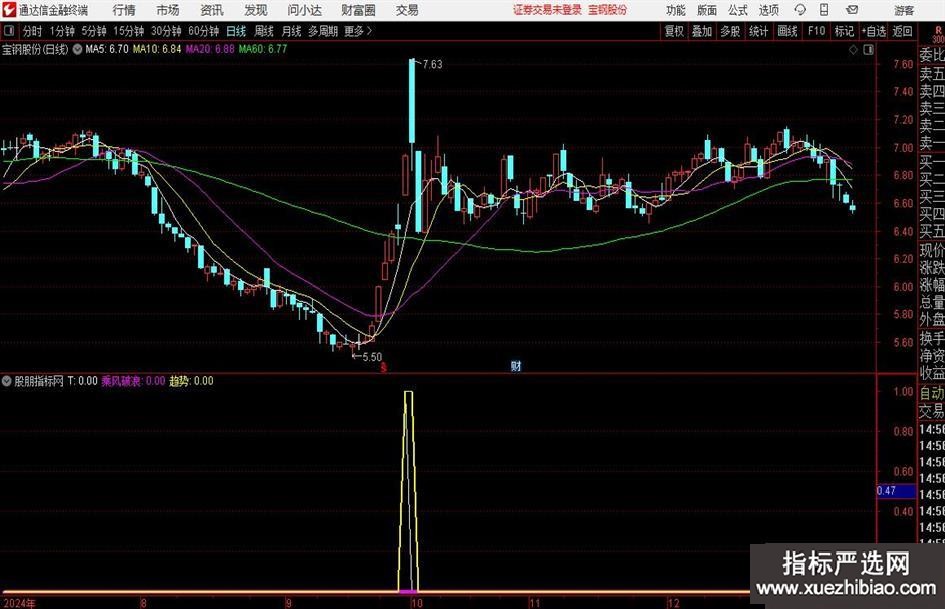945x609 pixels.
Task: Open the 发现 menu
Action: click(256, 10)
